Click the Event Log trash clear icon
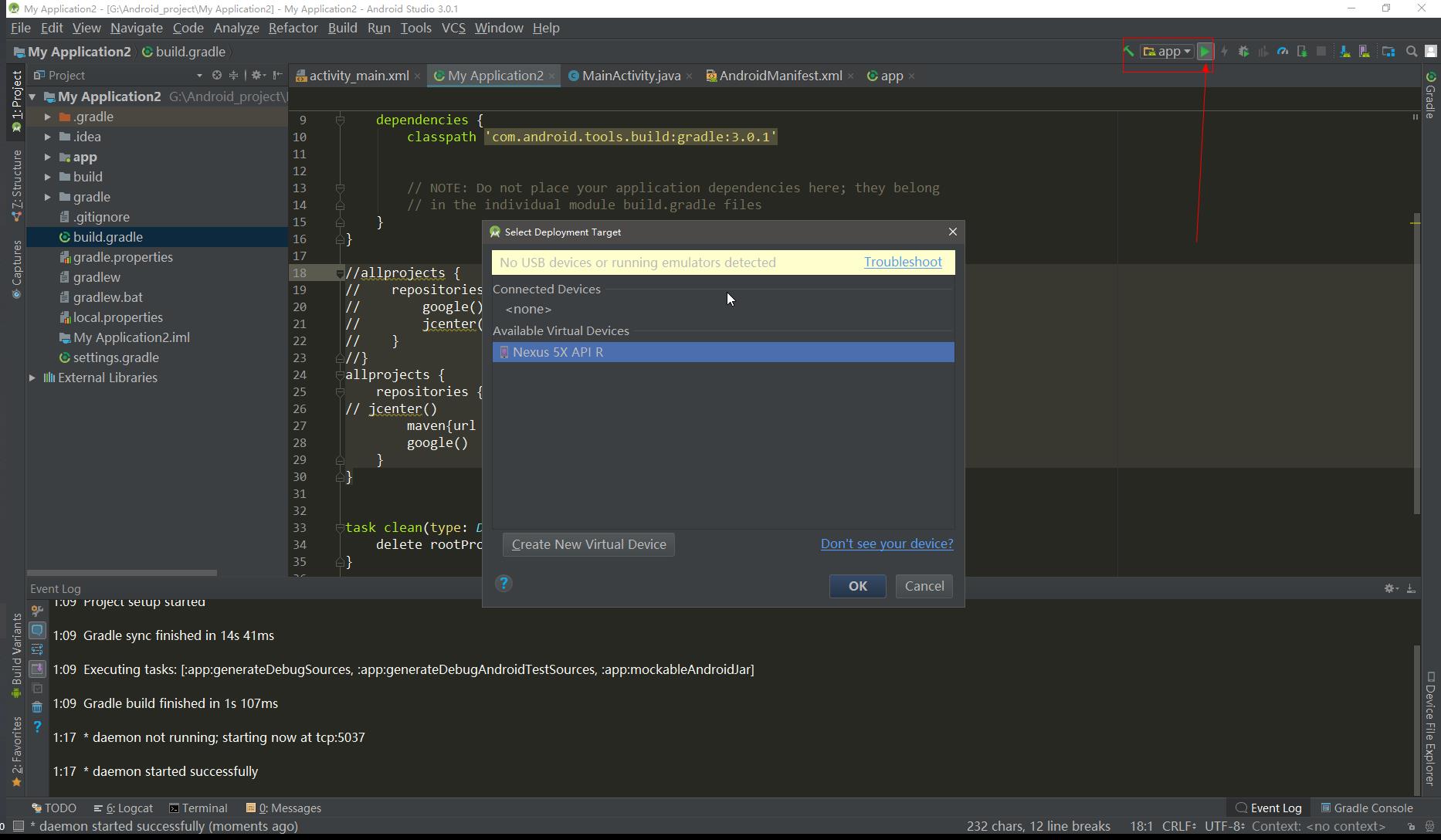 click(x=37, y=707)
